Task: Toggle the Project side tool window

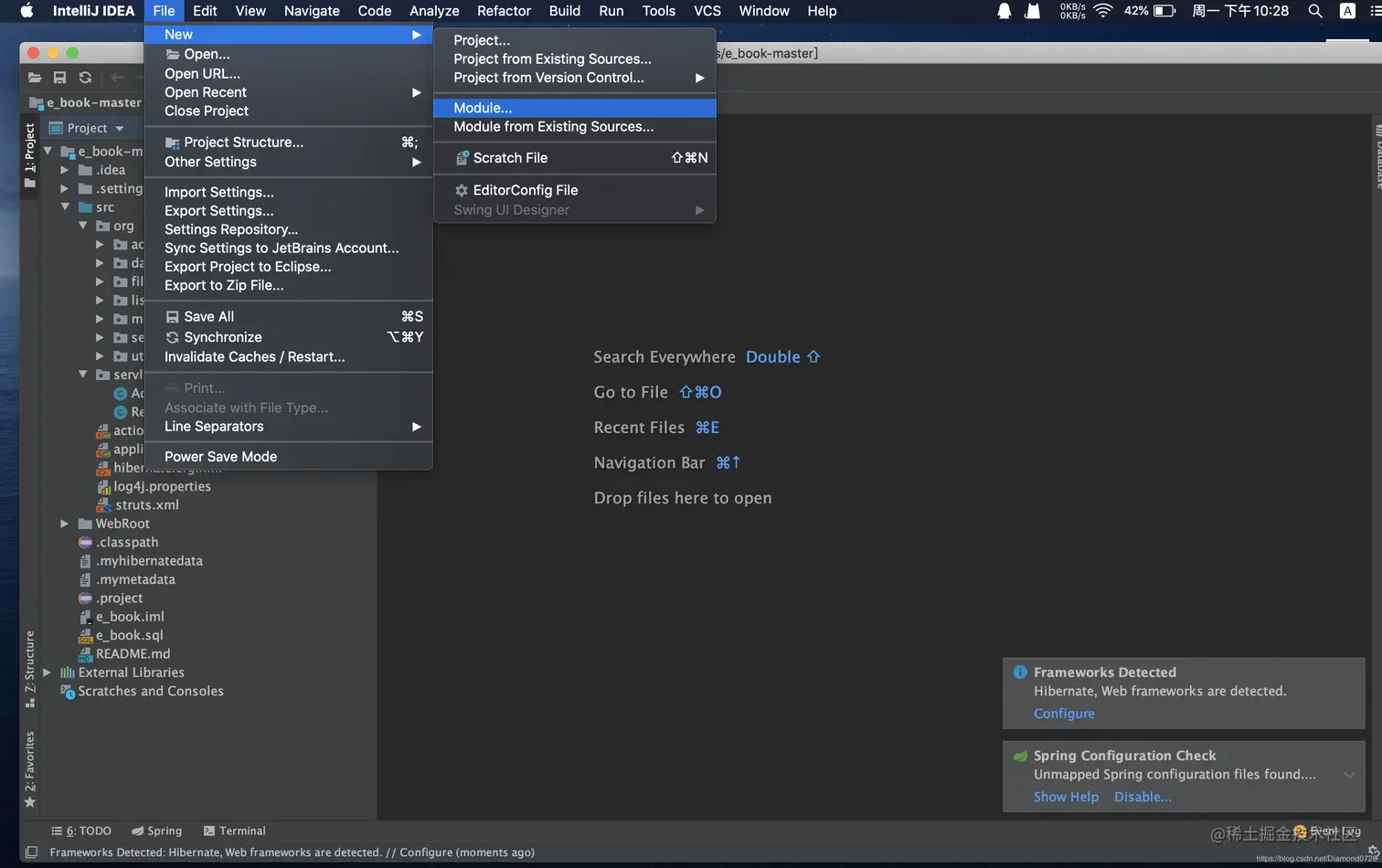Action: click(x=29, y=155)
